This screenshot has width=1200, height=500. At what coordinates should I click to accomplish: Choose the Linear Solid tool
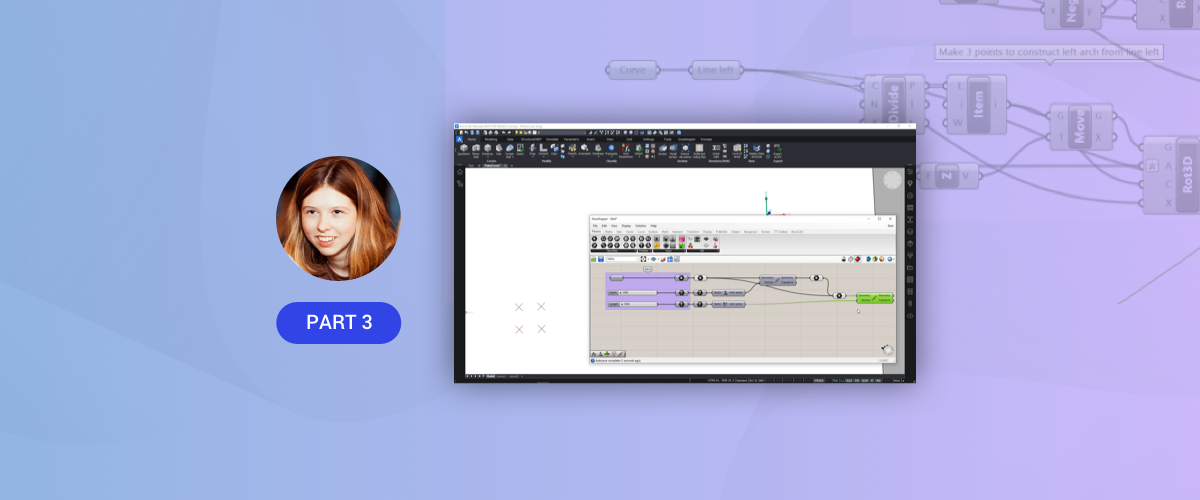pos(716,151)
